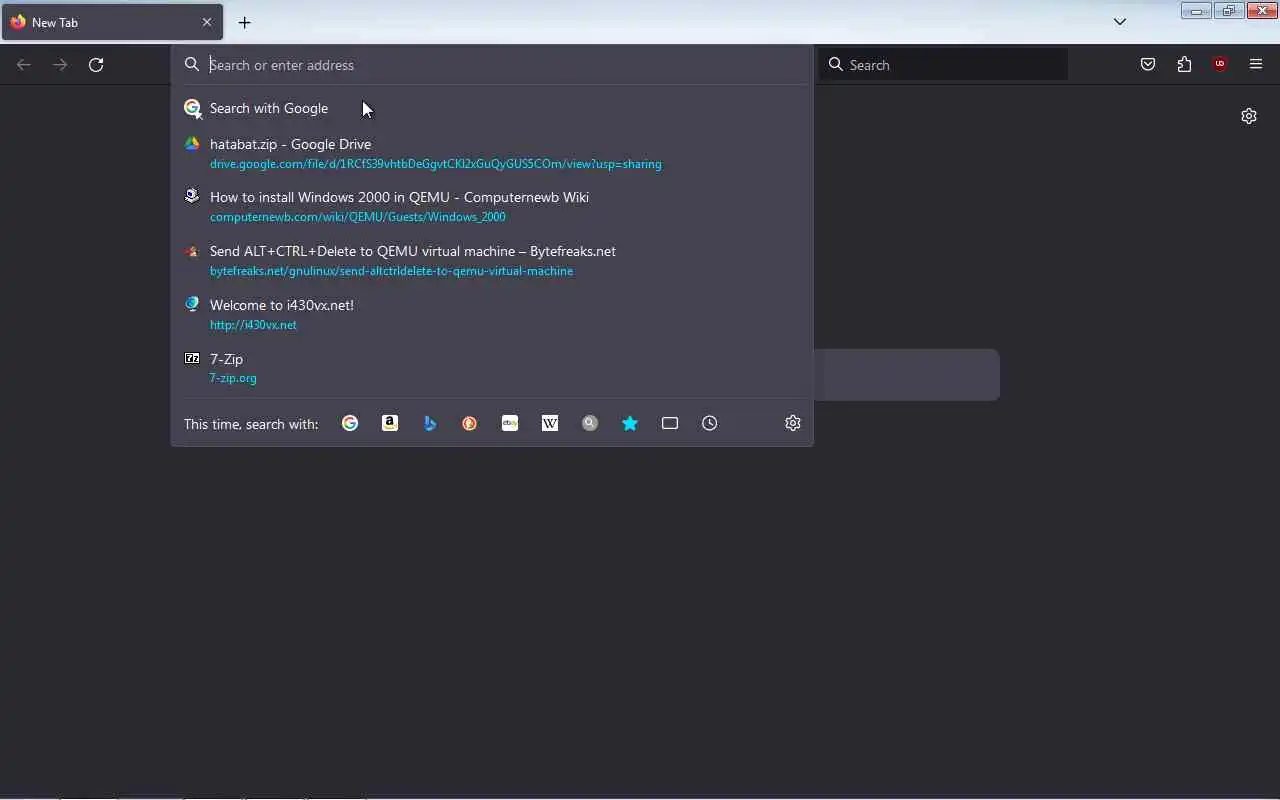Click Google icon beside Search with Google

(x=192, y=108)
